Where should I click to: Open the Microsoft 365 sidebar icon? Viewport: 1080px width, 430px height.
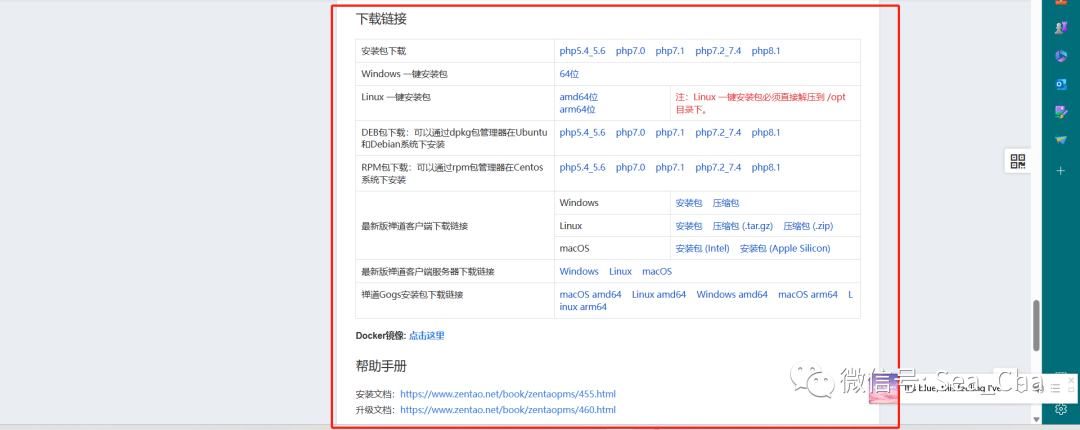1061,56
